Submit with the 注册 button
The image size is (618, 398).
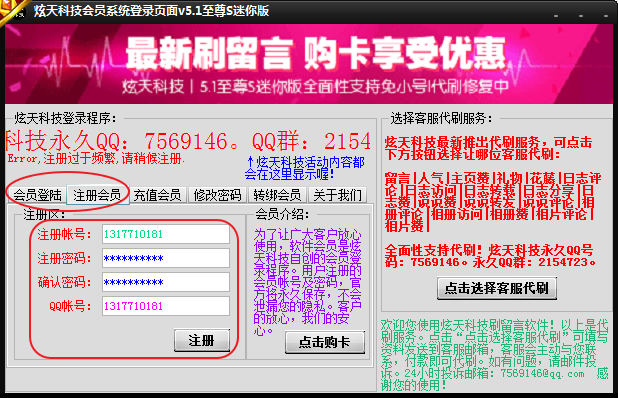pyautogui.click(x=202, y=340)
